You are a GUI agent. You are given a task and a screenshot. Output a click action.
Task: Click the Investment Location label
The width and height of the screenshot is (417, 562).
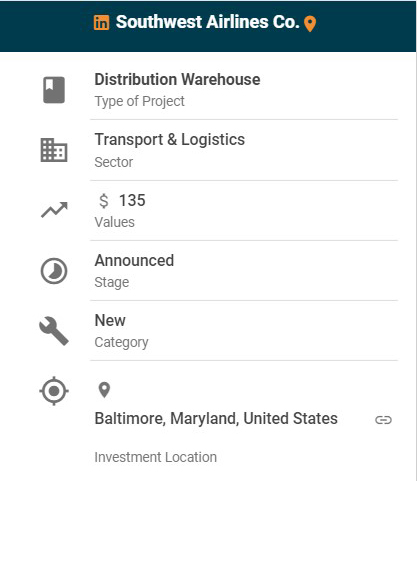point(156,457)
